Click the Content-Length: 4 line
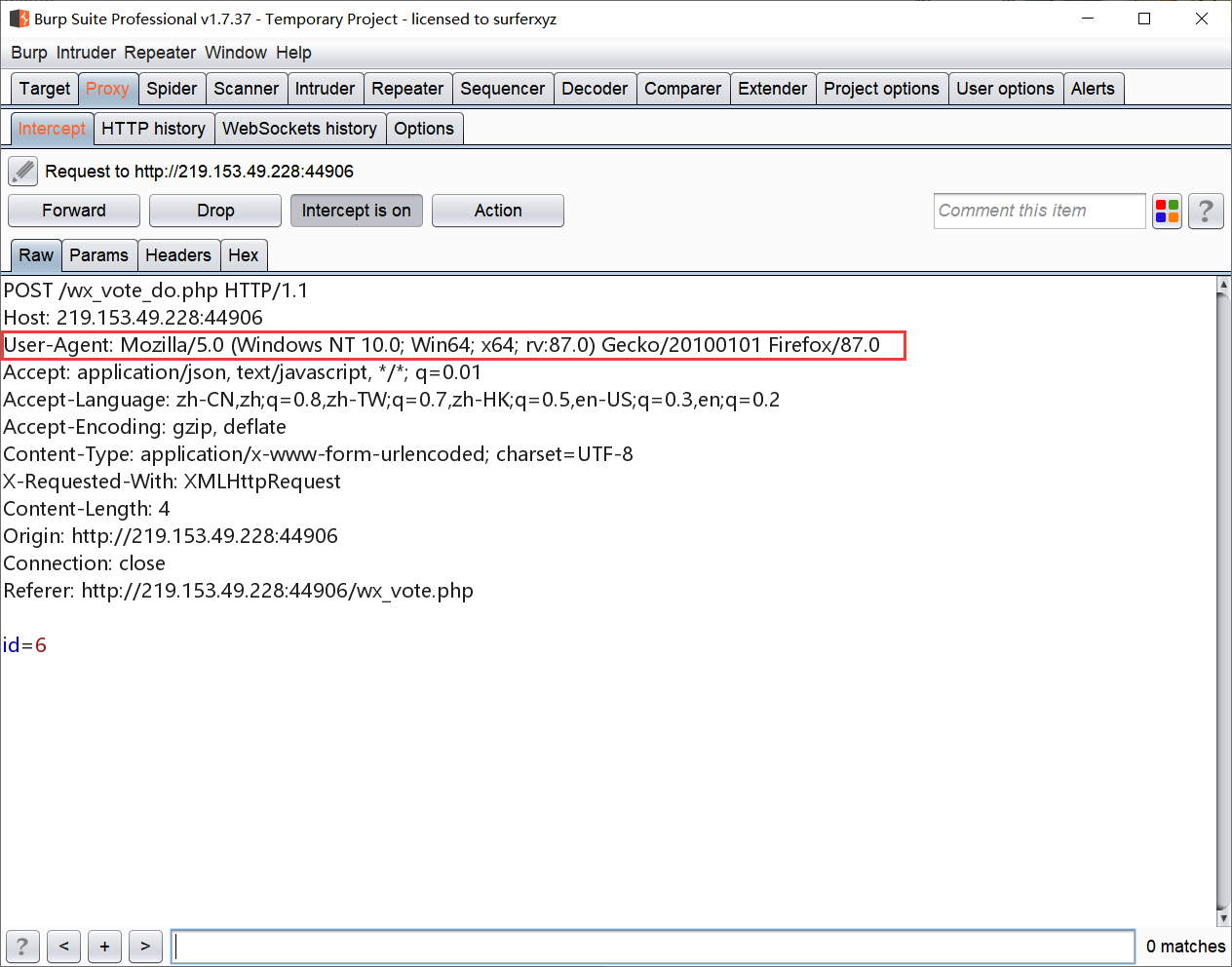The height and width of the screenshot is (967, 1232). point(87,509)
